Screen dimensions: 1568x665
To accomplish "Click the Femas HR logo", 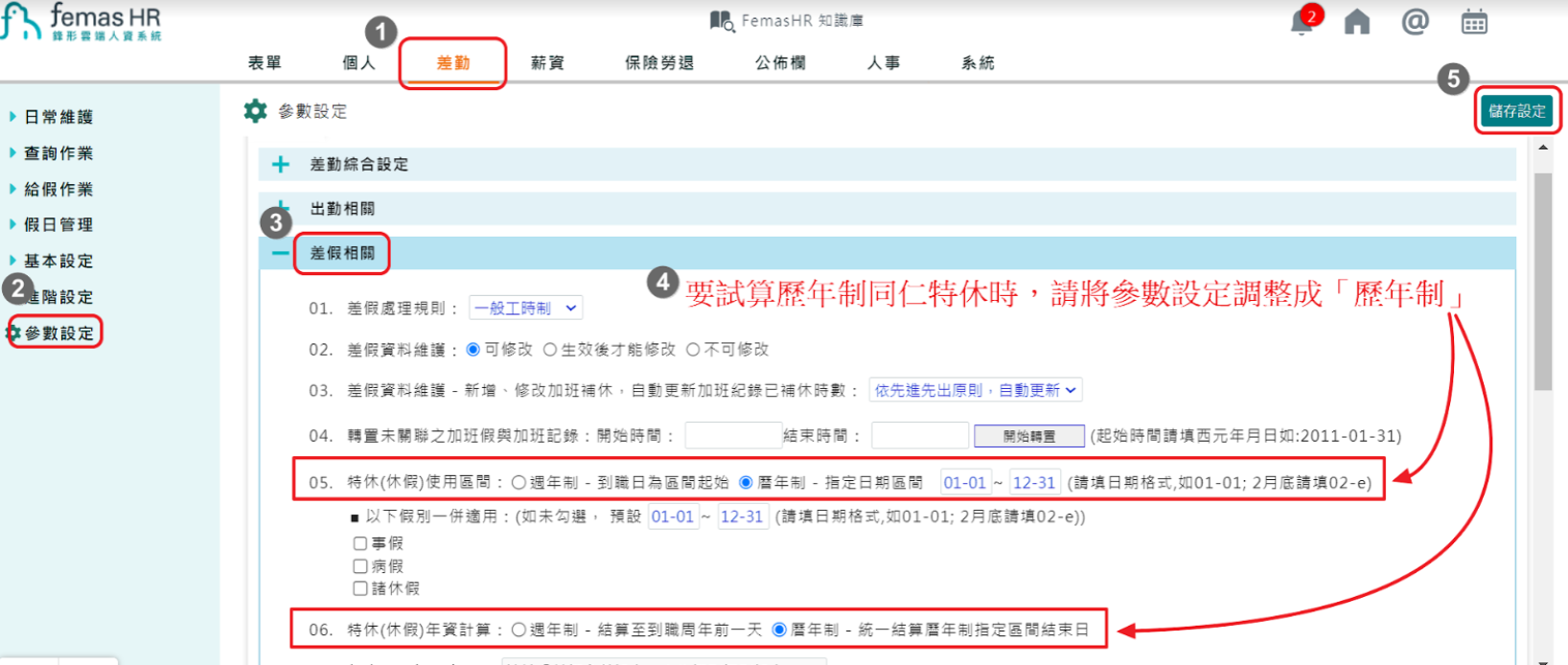I will click(81, 21).
